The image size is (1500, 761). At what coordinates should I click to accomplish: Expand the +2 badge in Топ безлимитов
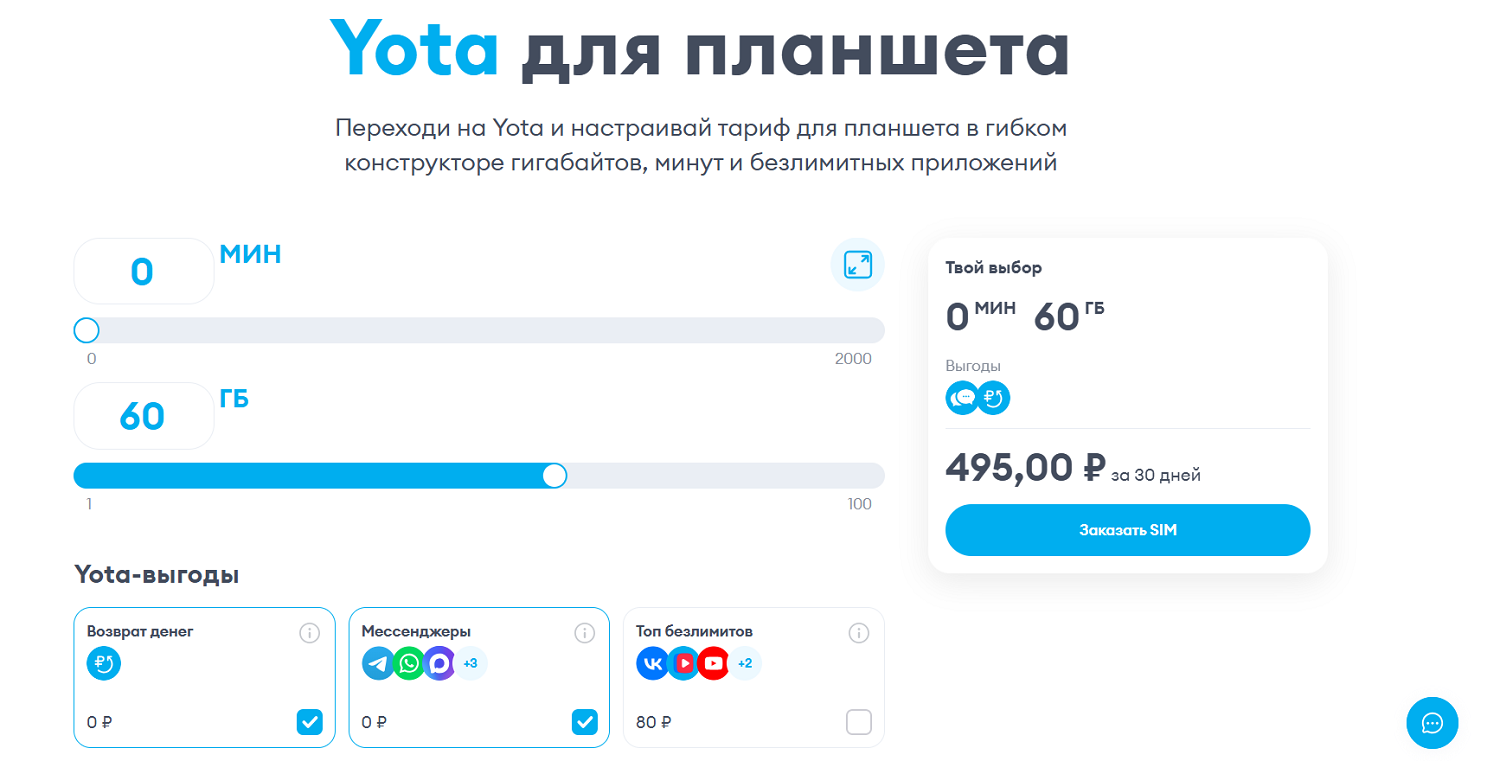pos(745,663)
